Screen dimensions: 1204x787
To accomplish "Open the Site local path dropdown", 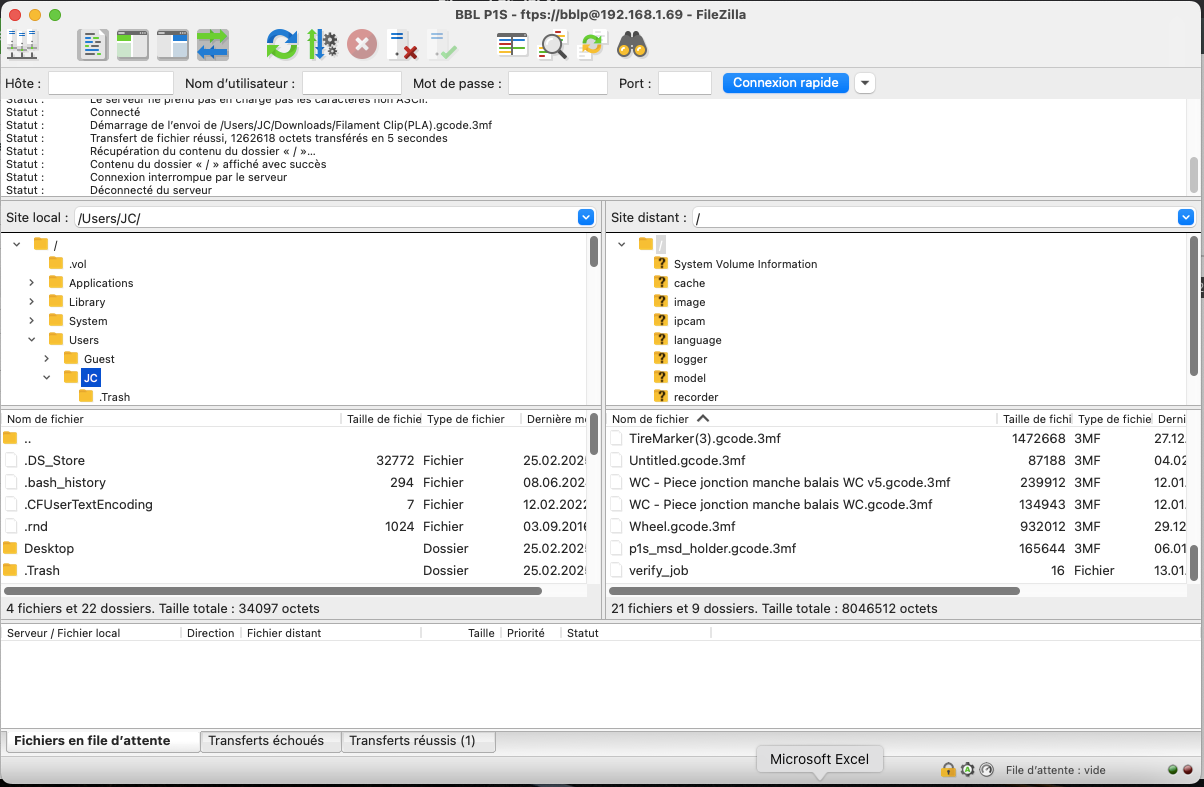I will point(586,217).
